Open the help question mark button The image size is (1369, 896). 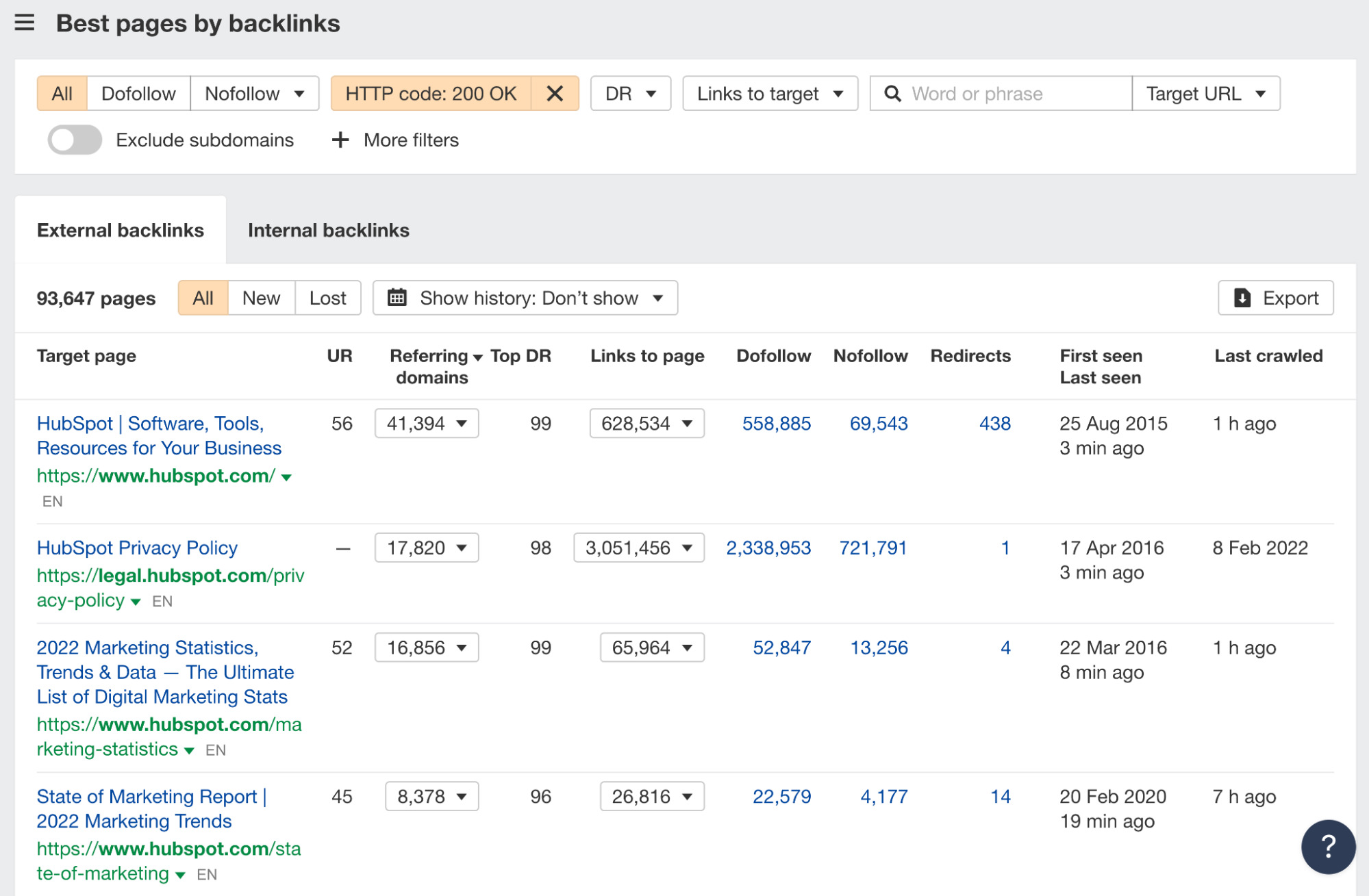[x=1328, y=847]
